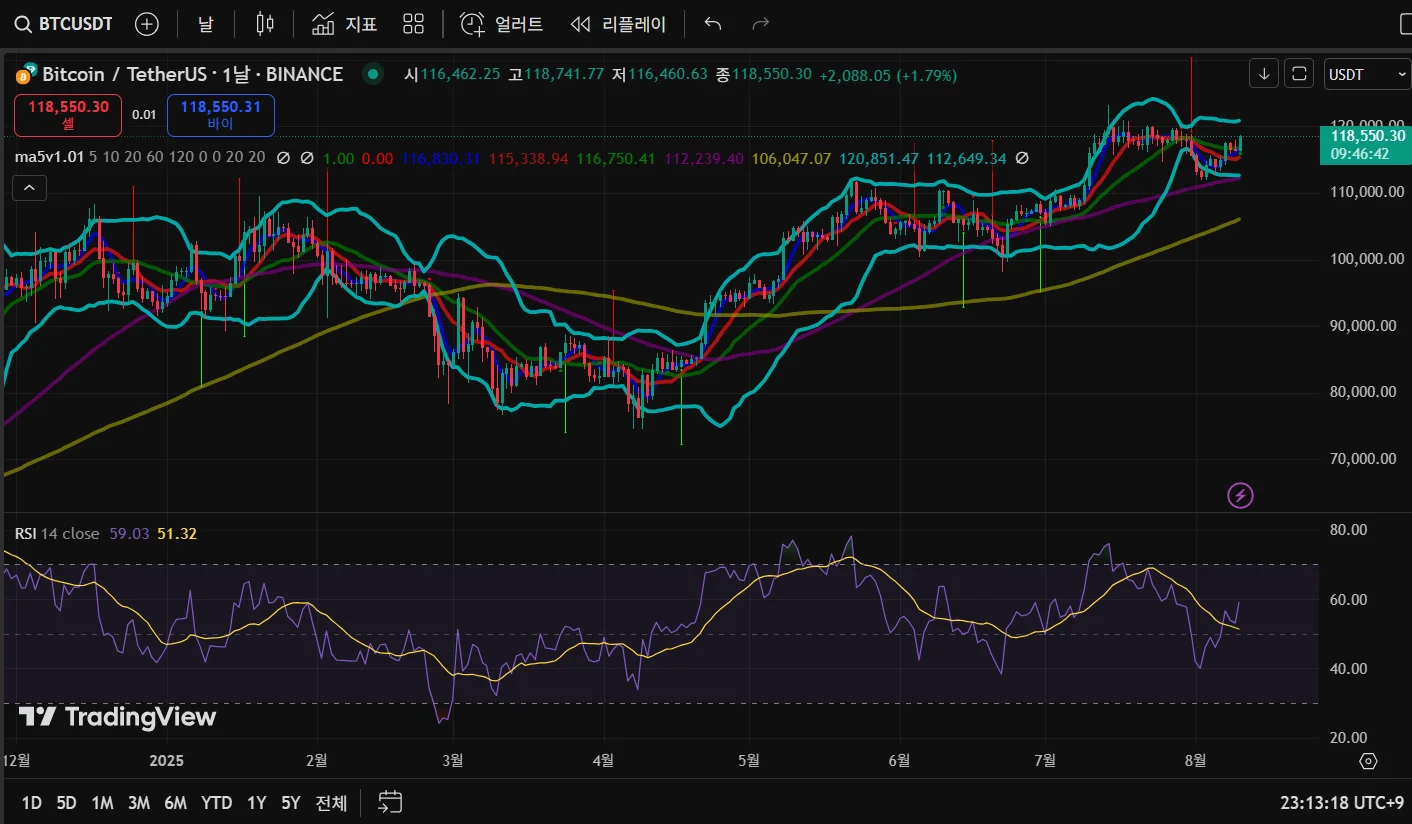Open the daily (날) interval dropdown

[205, 24]
